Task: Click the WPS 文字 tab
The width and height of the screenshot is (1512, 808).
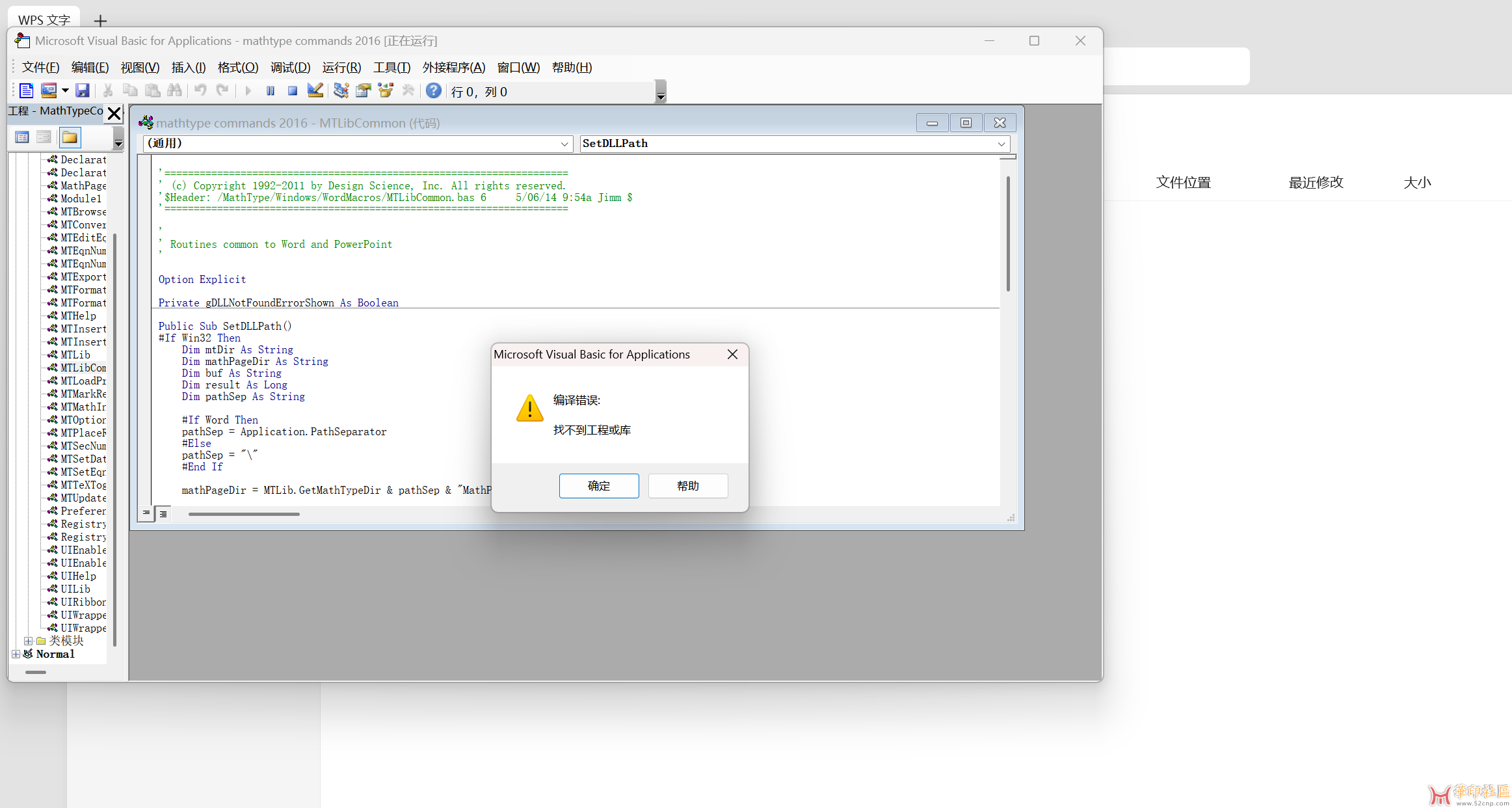Action: [44, 20]
